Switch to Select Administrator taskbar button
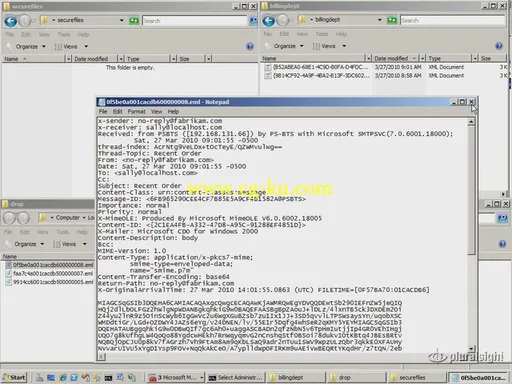The height and width of the screenshot is (384, 512). 236,377
